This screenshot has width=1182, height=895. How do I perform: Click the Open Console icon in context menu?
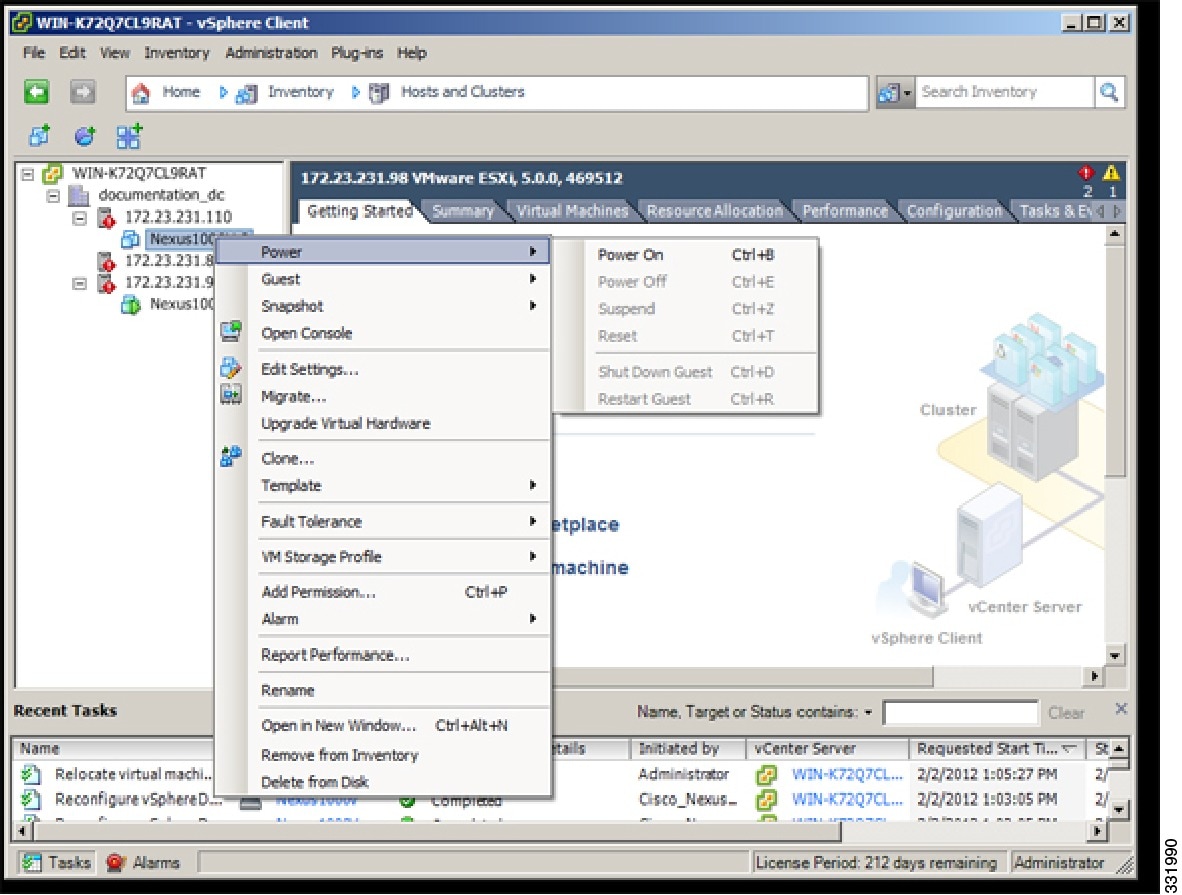click(231, 331)
